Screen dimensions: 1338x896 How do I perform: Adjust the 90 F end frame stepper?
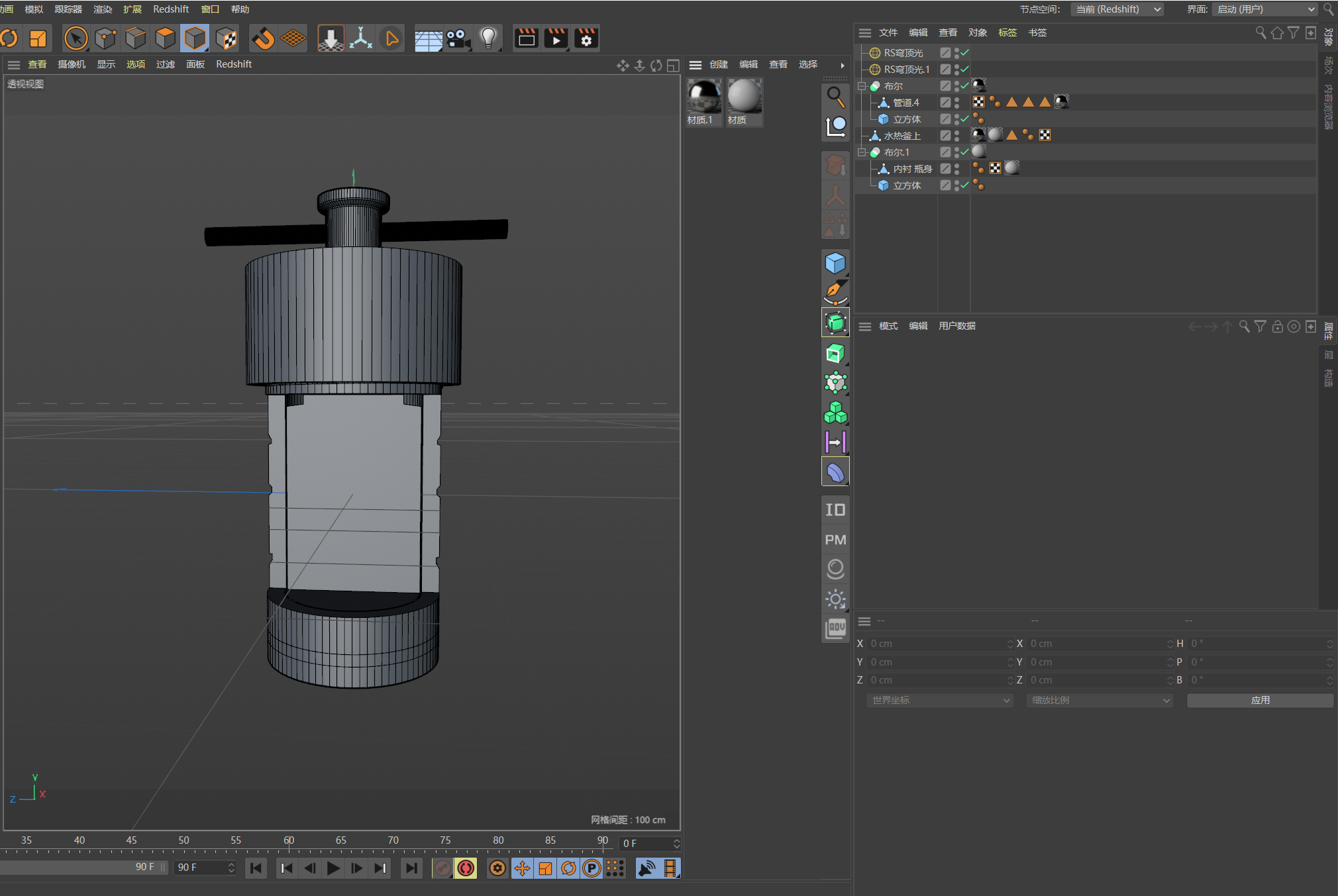pyautogui.click(x=231, y=868)
